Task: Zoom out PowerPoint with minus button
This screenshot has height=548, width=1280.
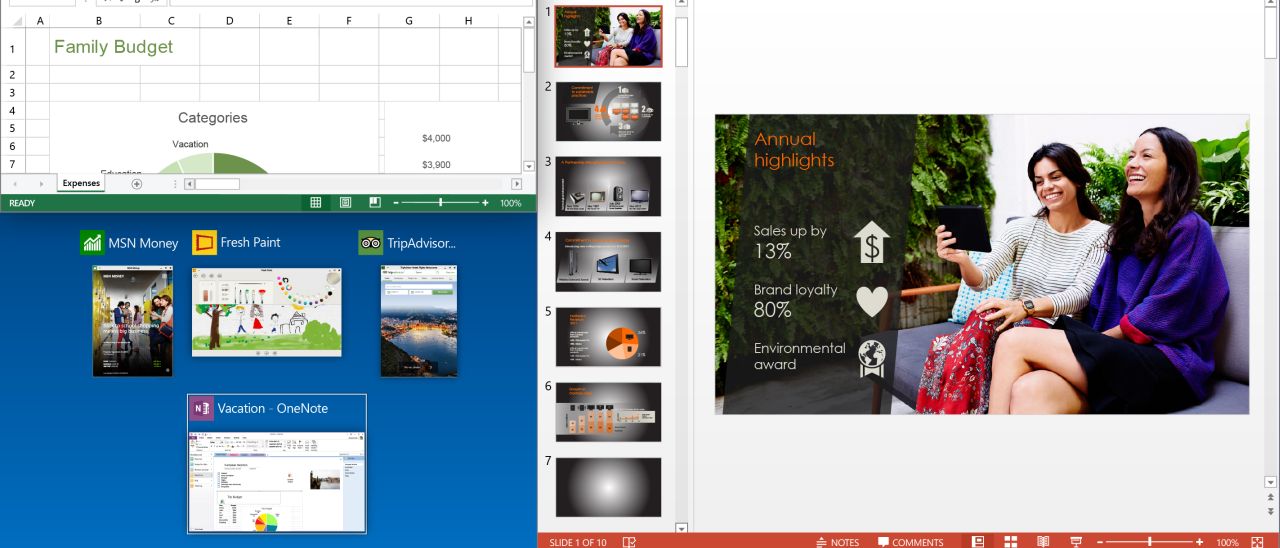Action: (x=1098, y=542)
